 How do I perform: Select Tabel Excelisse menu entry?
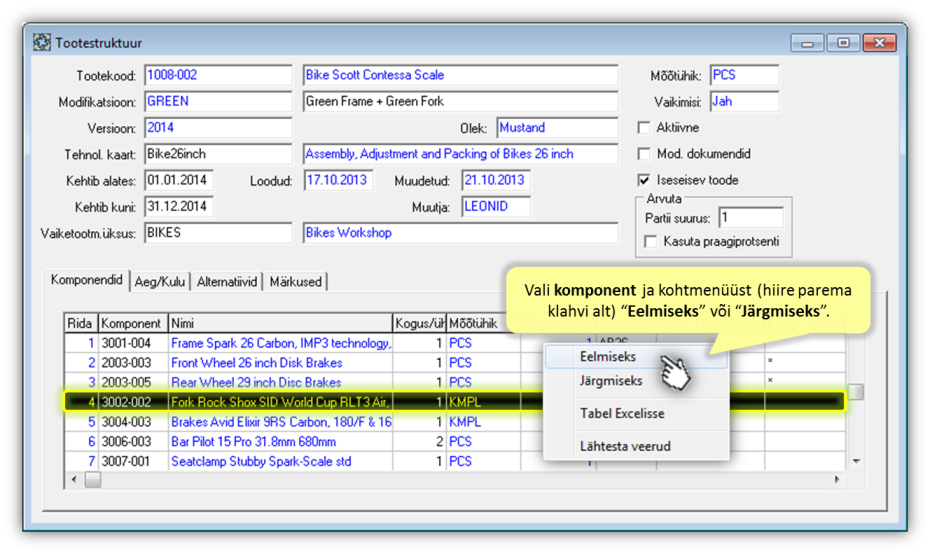[x=636, y=413]
